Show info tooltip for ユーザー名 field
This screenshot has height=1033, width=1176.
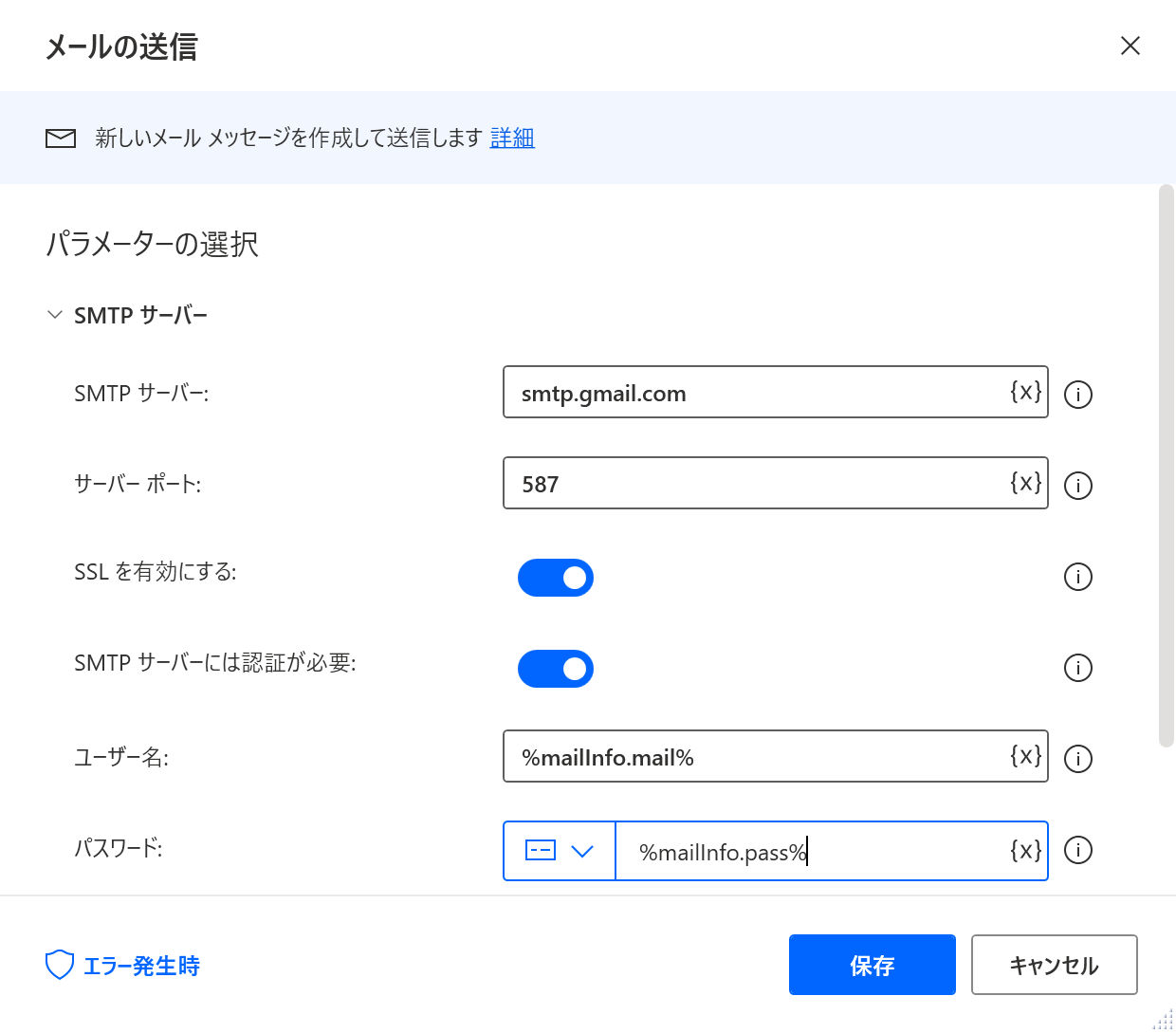(x=1078, y=758)
